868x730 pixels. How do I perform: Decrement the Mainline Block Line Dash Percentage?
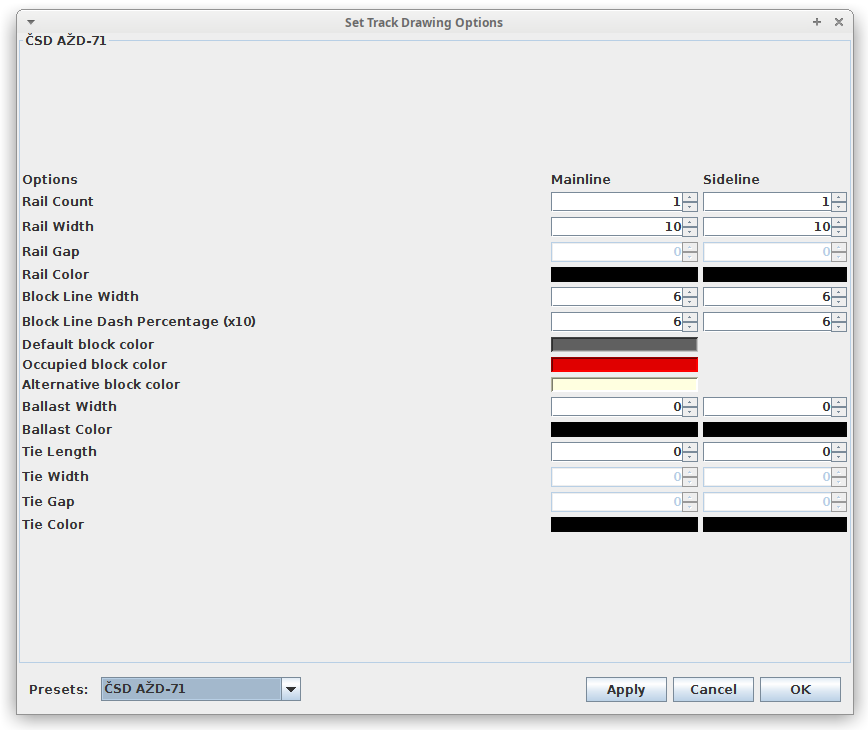coord(690,325)
